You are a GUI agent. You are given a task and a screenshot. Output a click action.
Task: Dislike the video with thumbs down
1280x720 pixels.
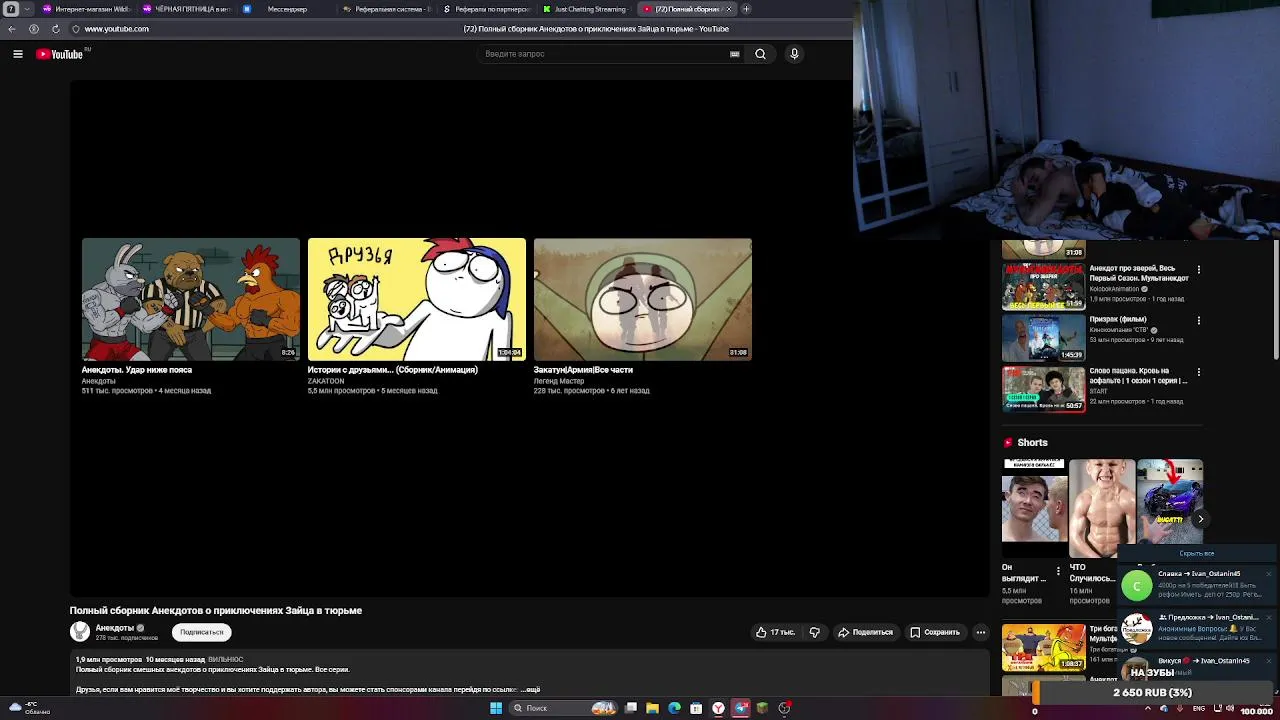pos(814,632)
